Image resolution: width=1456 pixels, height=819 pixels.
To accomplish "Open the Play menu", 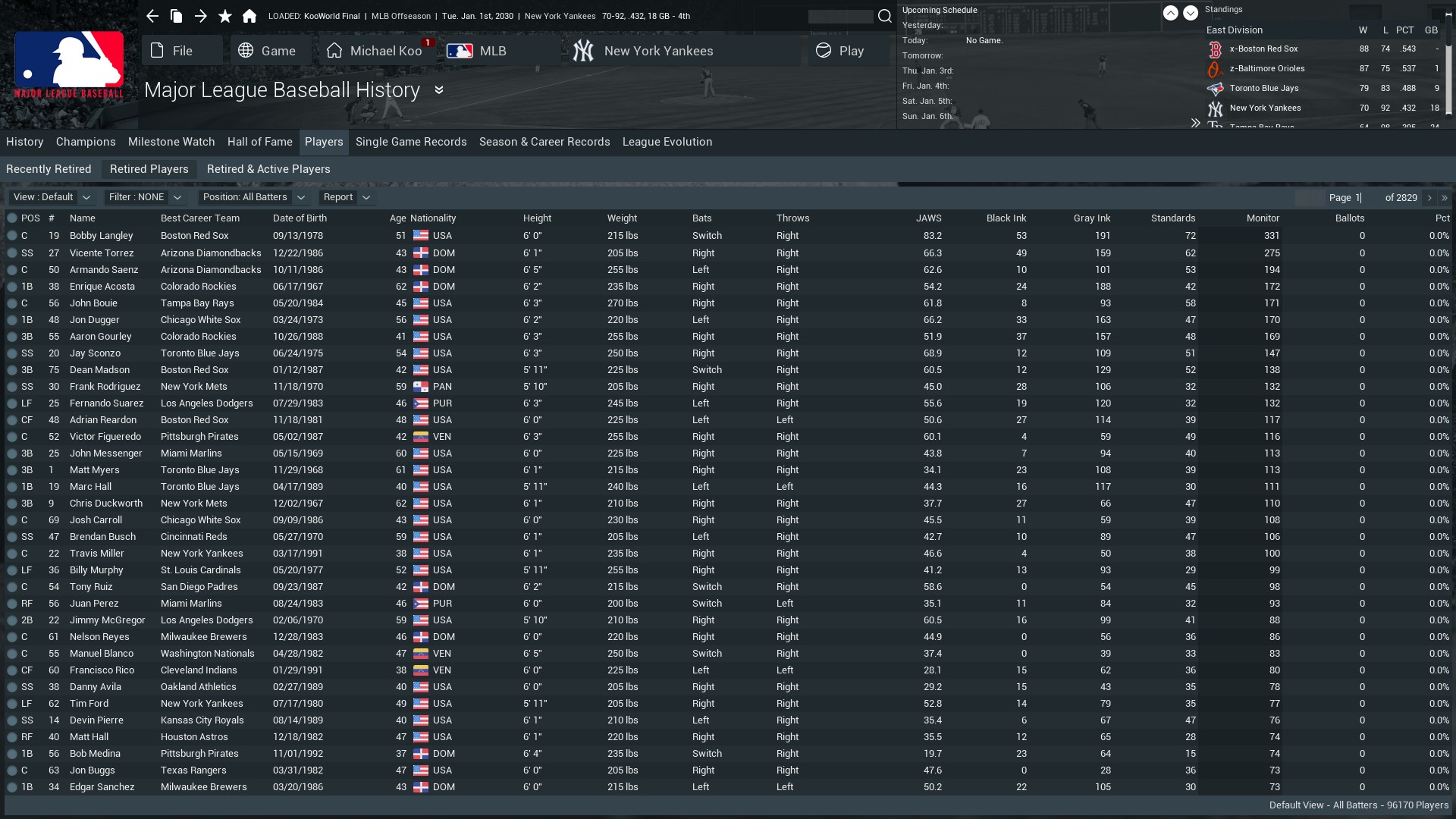I will (x=848, y=51).
